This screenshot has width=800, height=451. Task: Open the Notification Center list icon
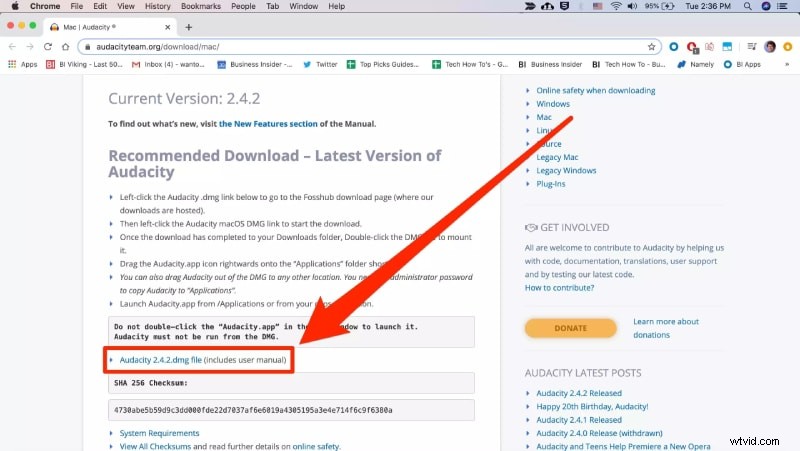(x=782, y=6)
